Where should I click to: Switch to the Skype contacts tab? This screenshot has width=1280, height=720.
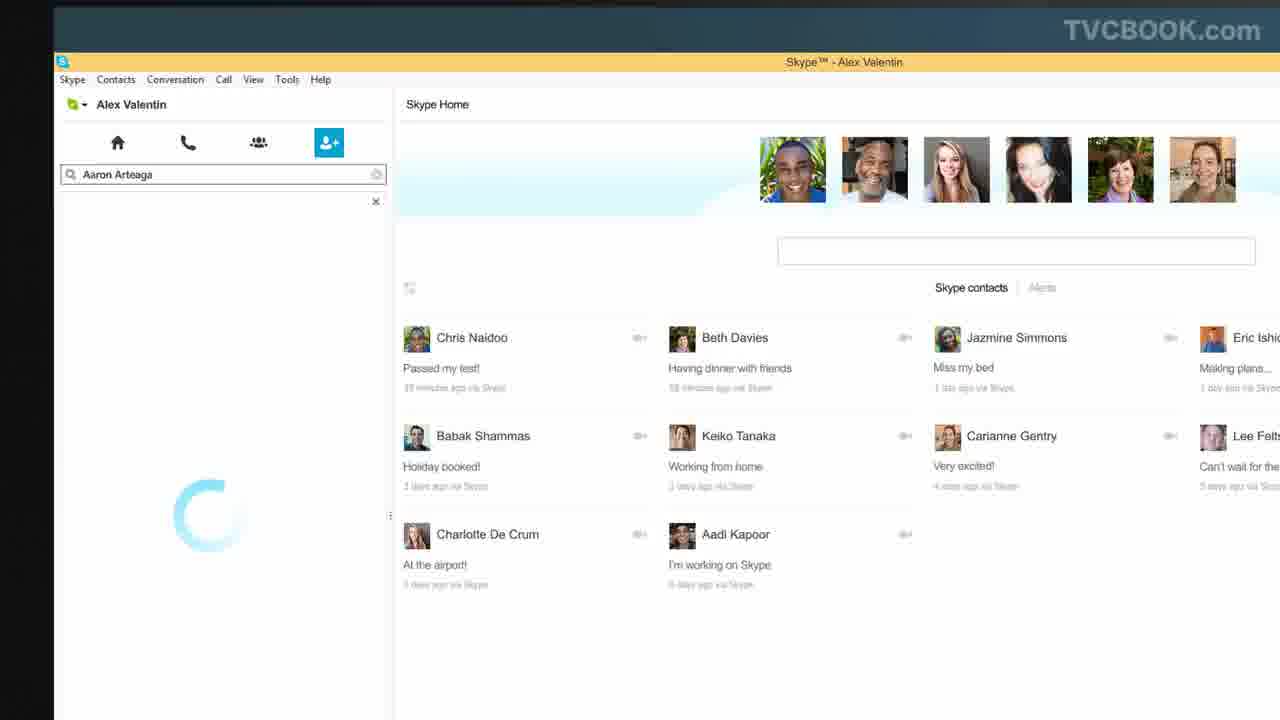pos(971,288)
